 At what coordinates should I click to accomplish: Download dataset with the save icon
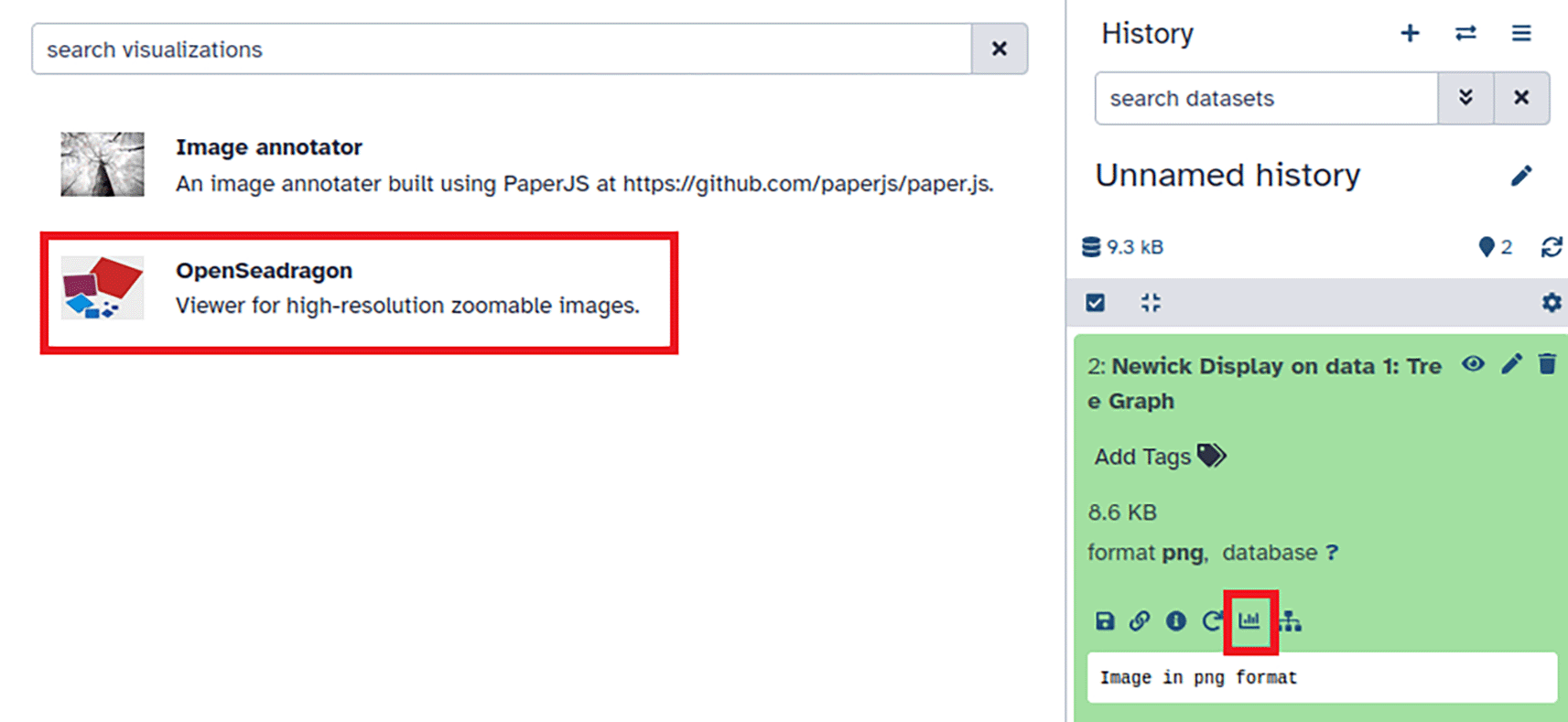[1105, 621]
